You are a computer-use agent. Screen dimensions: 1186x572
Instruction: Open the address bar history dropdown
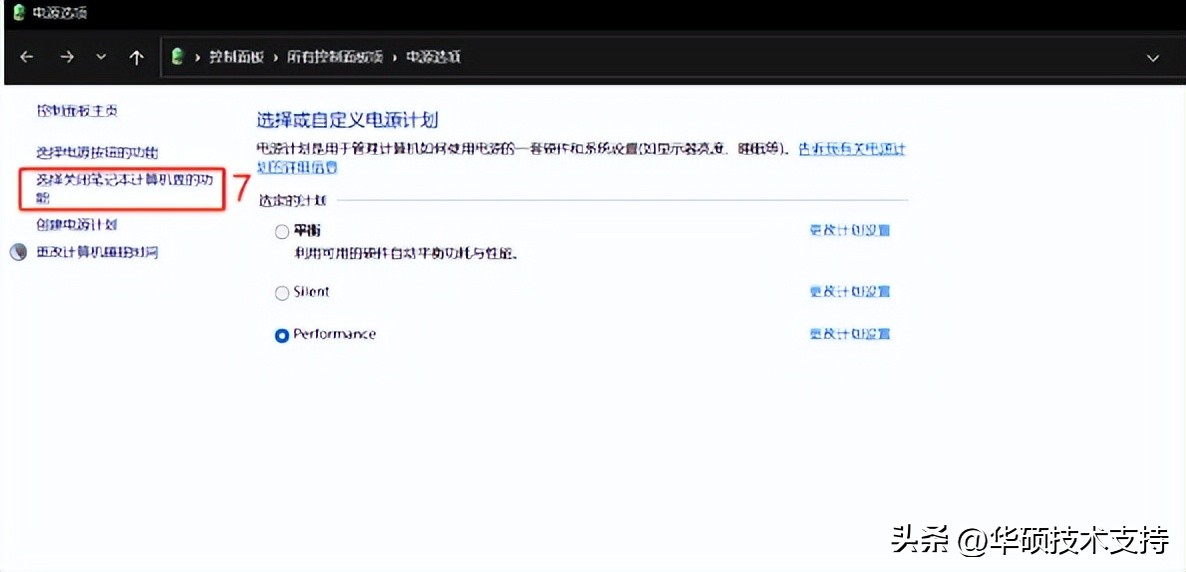[x=1153, y=58]
